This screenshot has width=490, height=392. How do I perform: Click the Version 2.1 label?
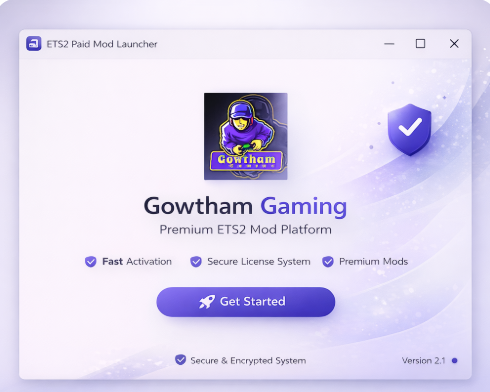pyautogui.click(x=423, y=360)
